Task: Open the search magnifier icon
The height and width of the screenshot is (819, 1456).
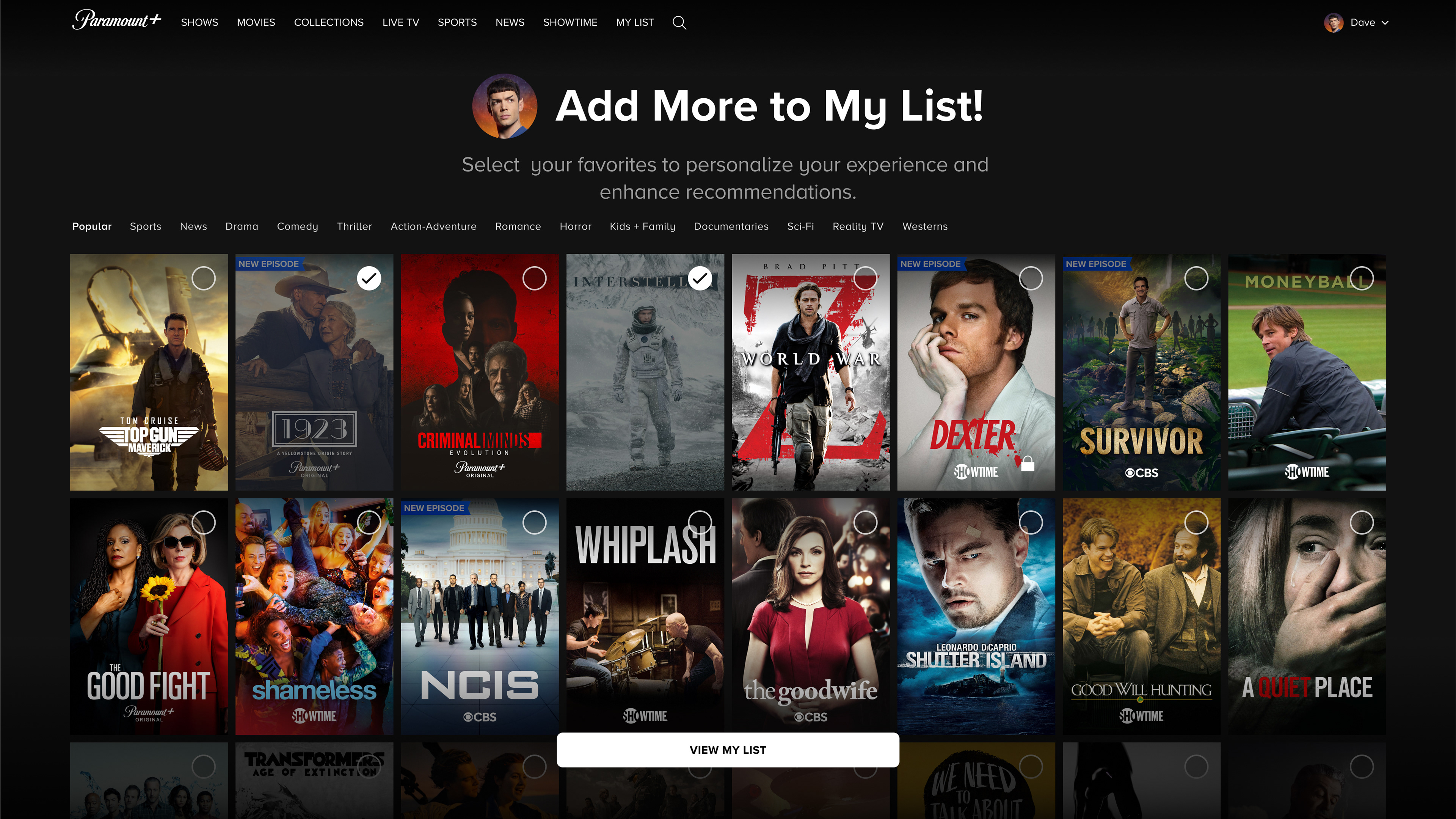Action: (x=679, y=23)
